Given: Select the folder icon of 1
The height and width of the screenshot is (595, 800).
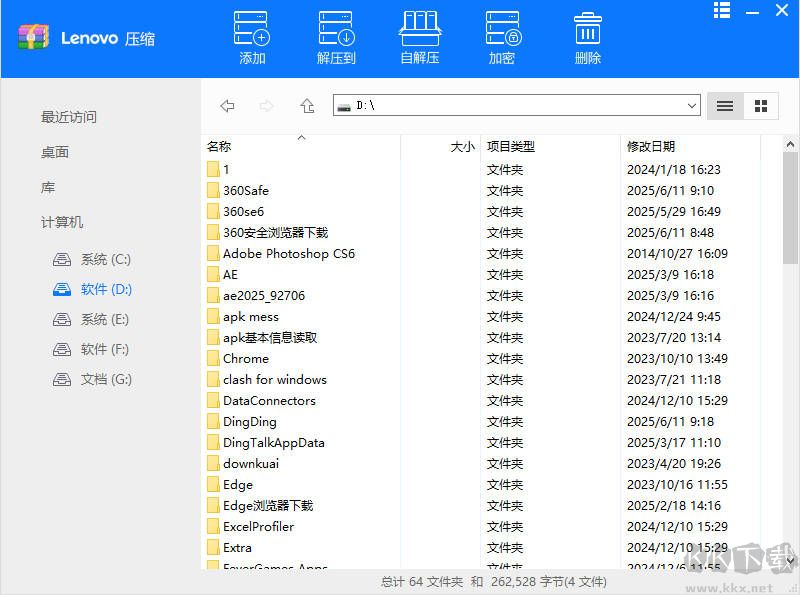Looking at the screenshot, I should [x=213, y=169].
